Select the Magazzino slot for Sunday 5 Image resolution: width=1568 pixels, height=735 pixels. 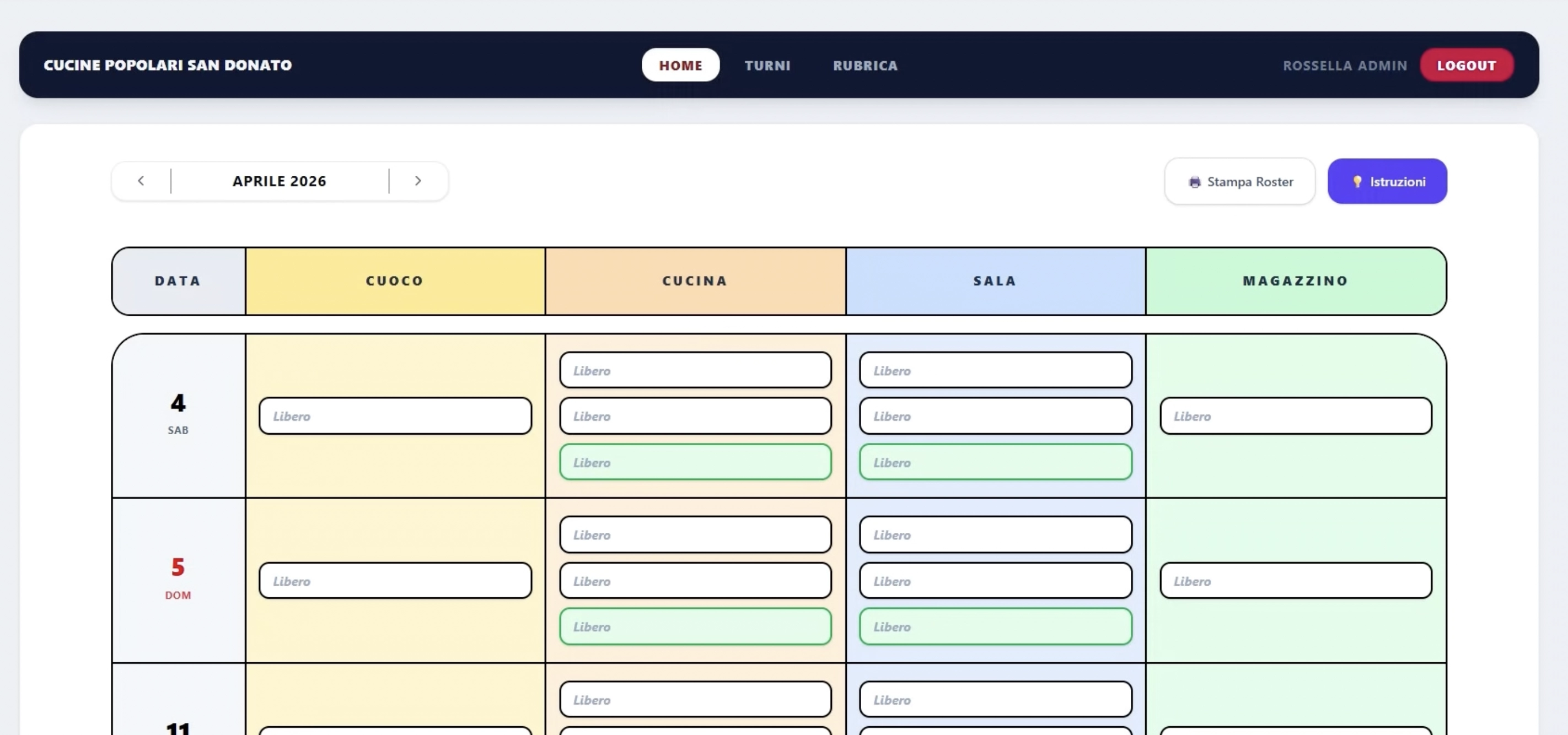coord(1296,581)
